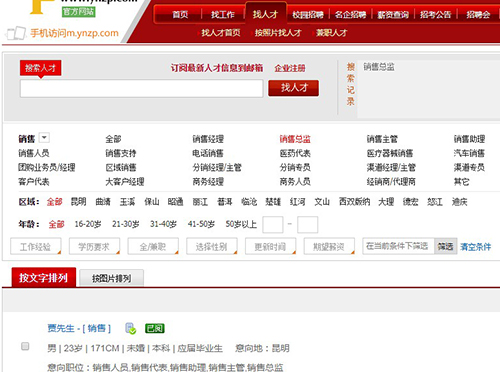Expand the 选择性别 filter dropdown
The height and width of the screenshot is (372, 500).
pos(212,247)
